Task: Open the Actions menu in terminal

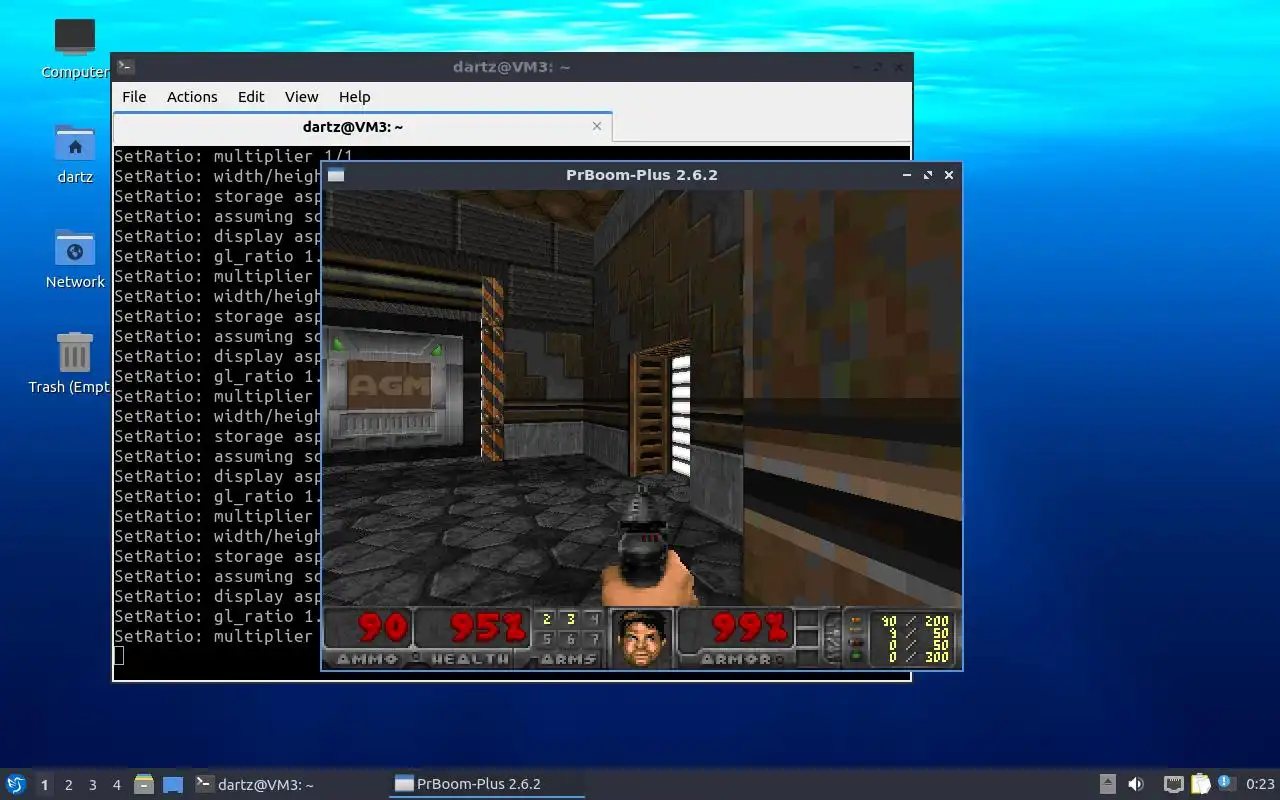Action: 192,97
